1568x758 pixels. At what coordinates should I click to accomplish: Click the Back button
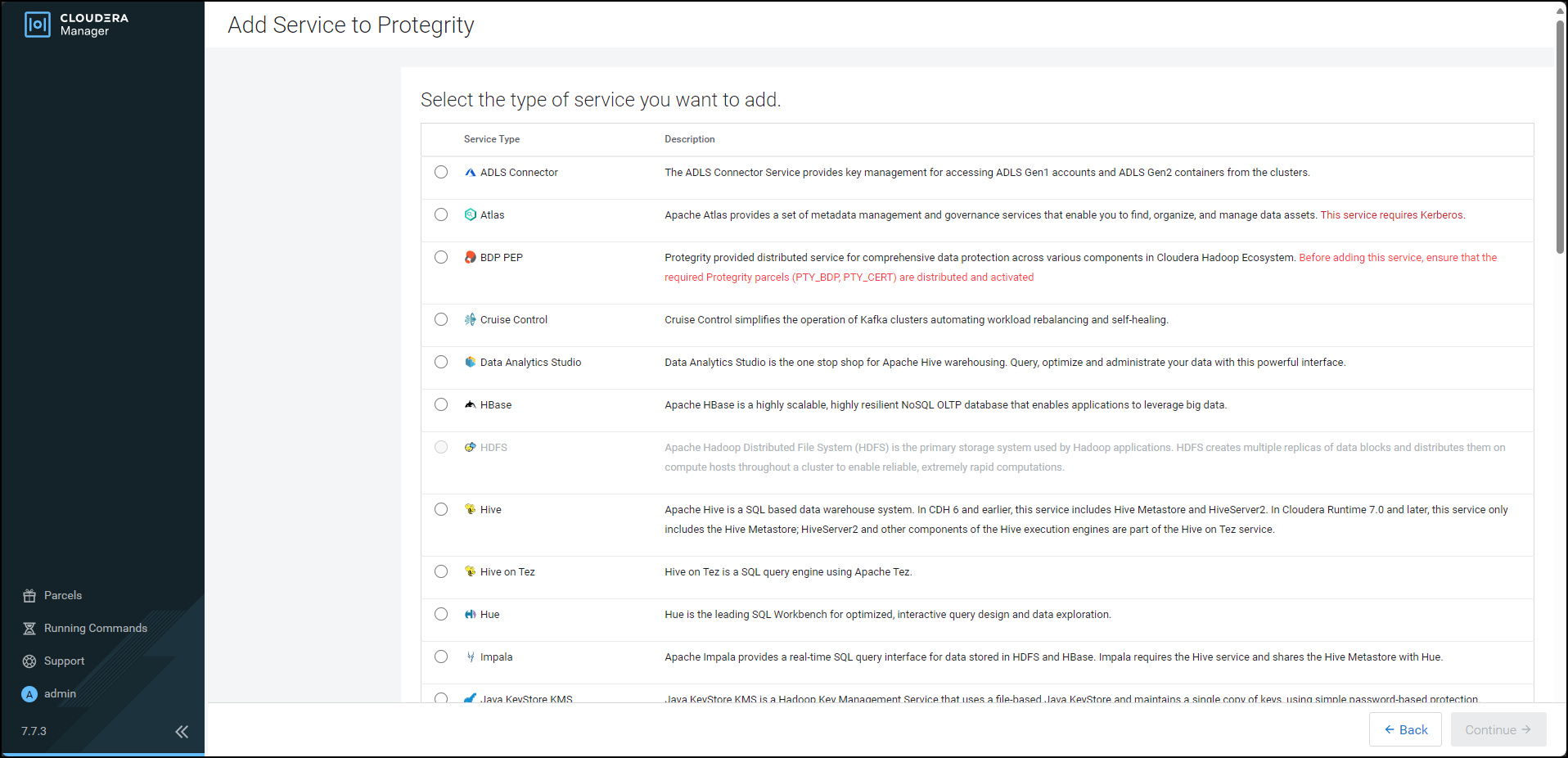pos(1405,729)
